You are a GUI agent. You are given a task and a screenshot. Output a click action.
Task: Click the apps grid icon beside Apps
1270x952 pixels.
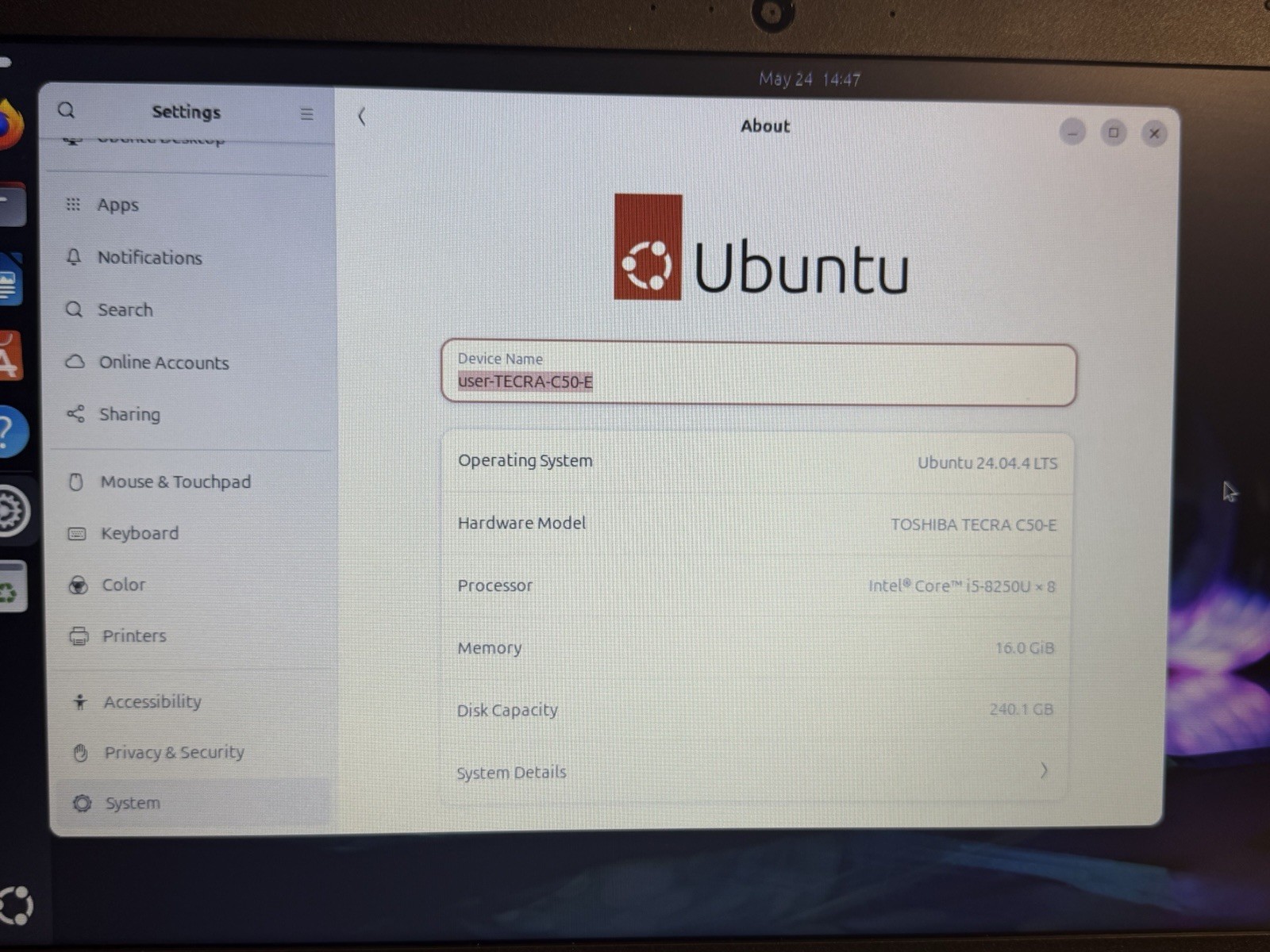[x=73, y=205]
